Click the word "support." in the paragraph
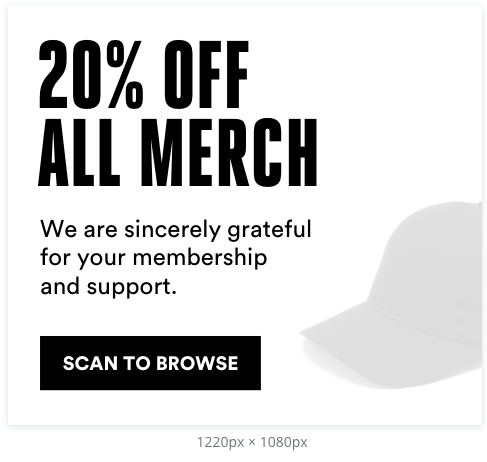 [132, 288]
